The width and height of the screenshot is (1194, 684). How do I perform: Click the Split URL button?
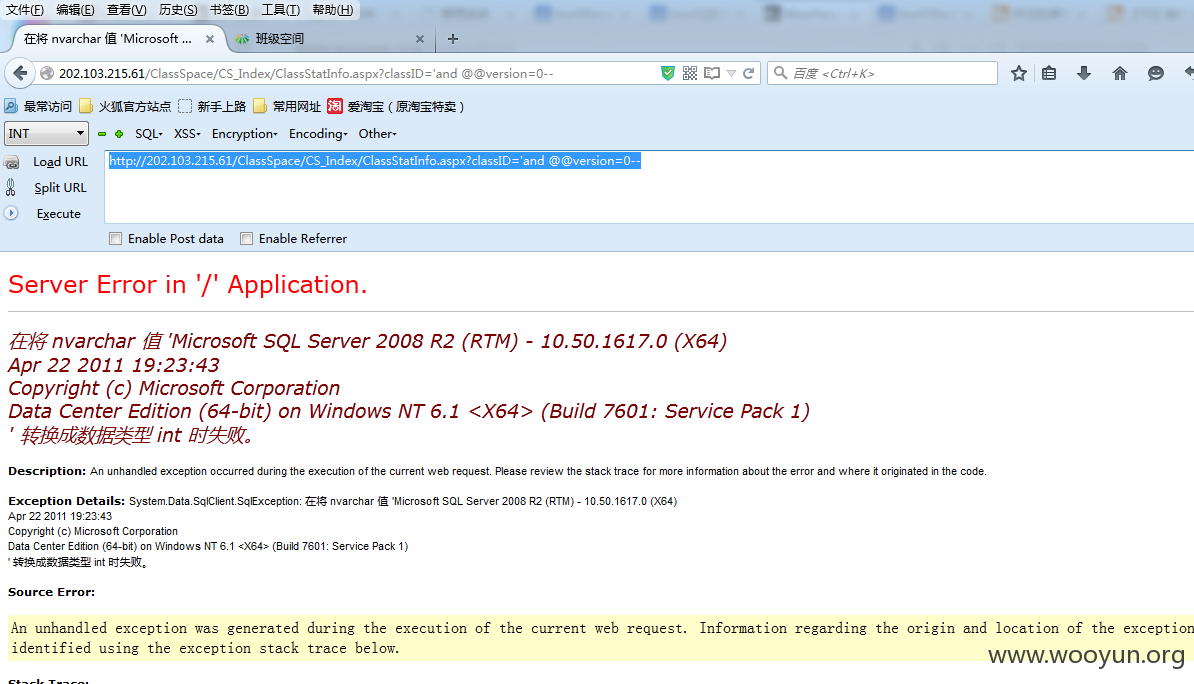pos(60,187)
